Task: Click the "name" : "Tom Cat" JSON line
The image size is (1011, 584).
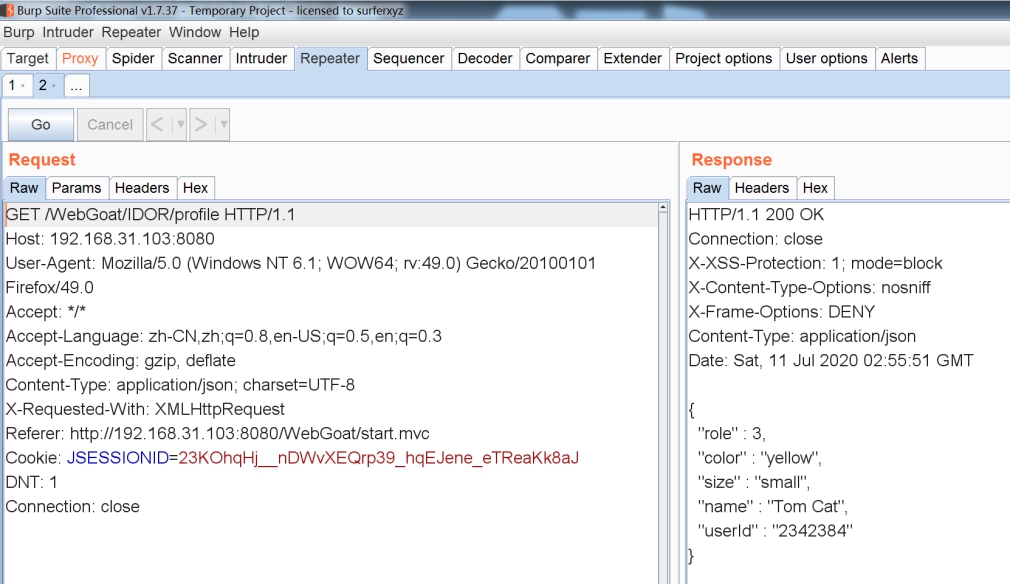Action: point(772,507)
